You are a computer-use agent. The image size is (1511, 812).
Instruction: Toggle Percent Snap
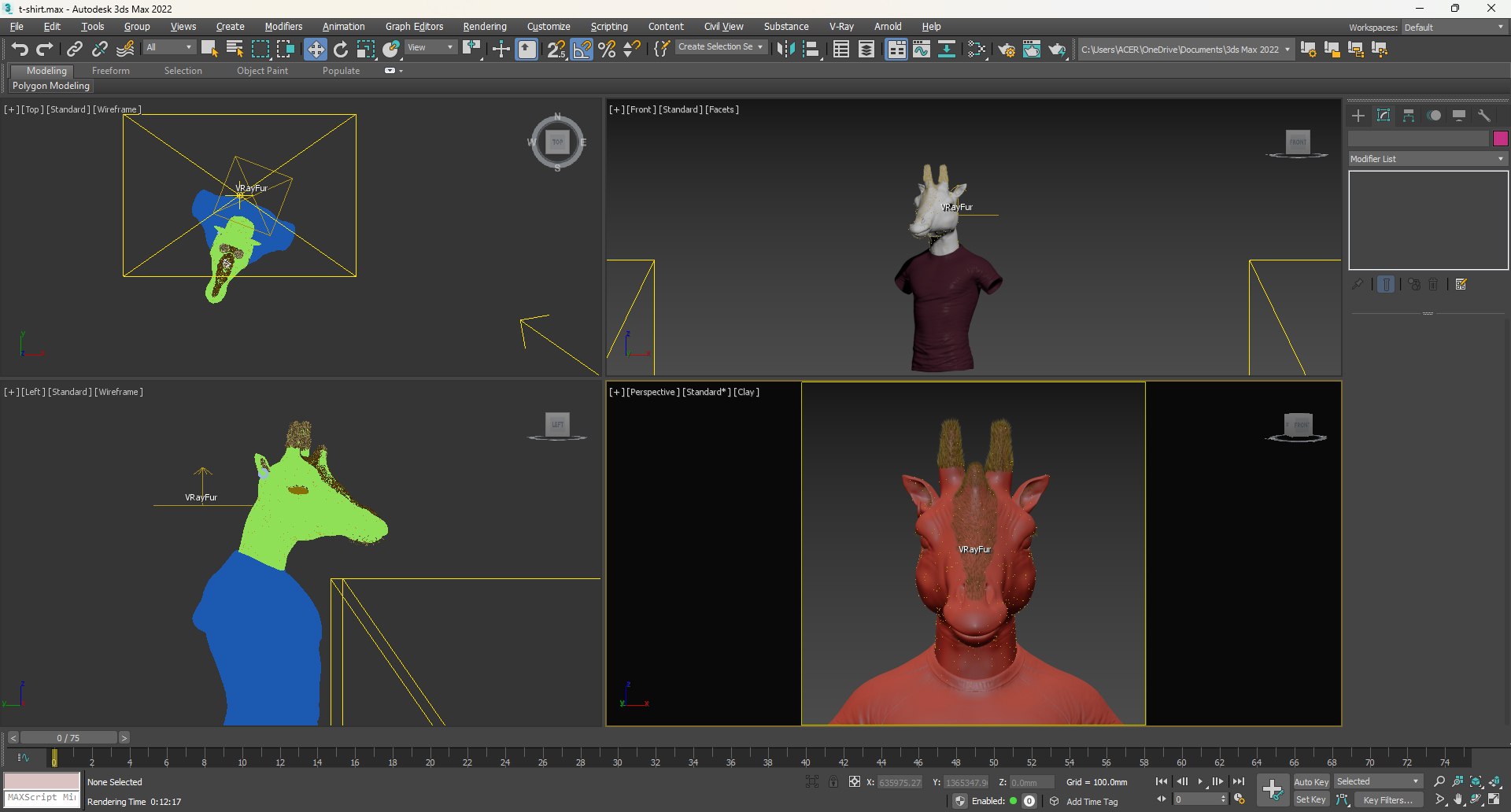[607, 50]
